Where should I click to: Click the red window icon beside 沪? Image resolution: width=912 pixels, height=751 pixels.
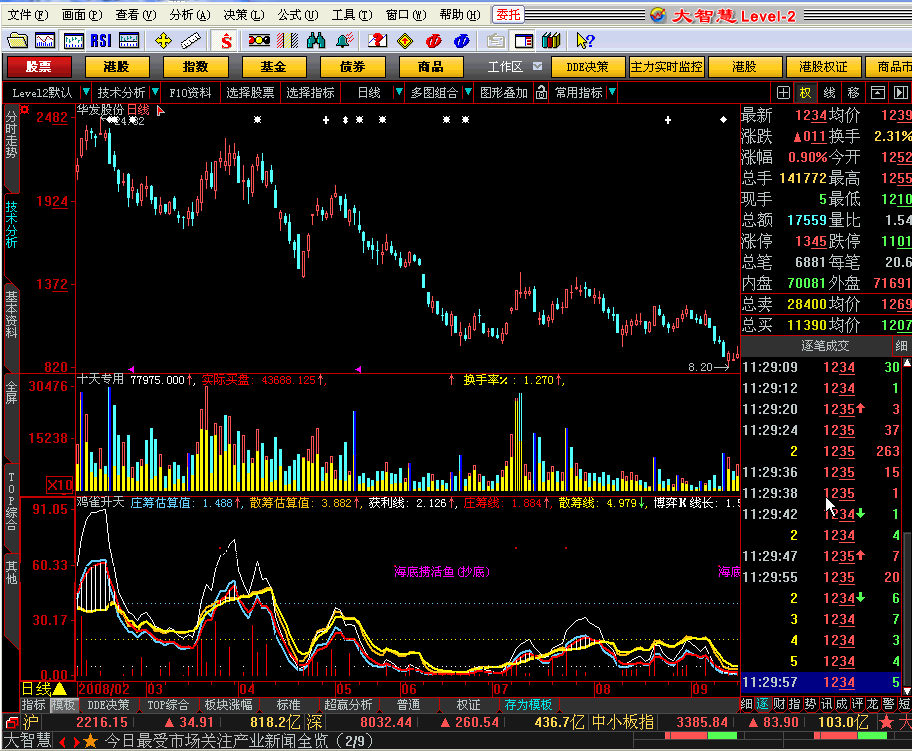tap(11, 722)
